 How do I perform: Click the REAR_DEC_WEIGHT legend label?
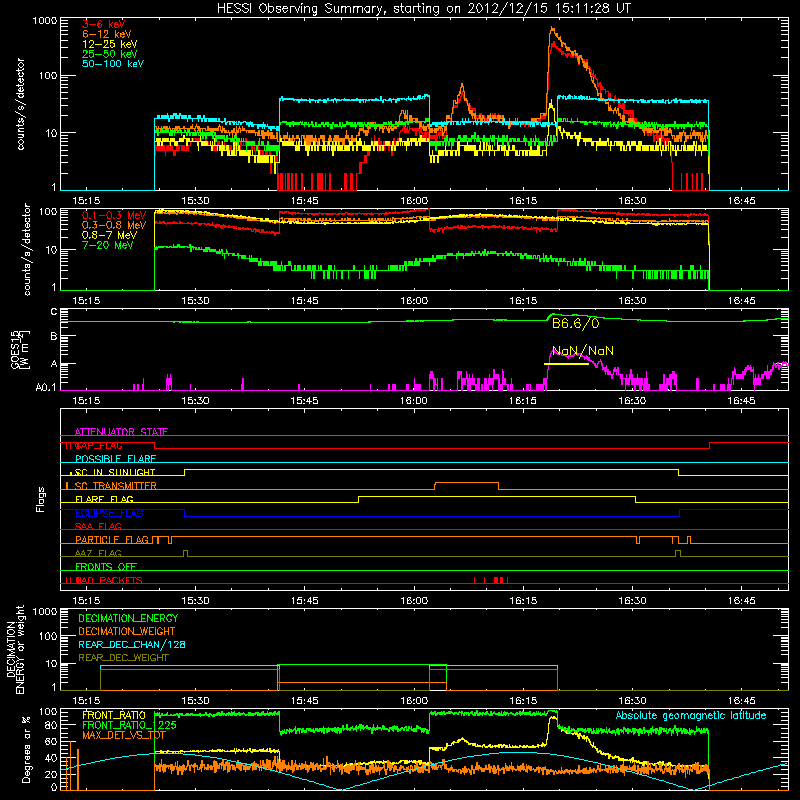[123, 658]
